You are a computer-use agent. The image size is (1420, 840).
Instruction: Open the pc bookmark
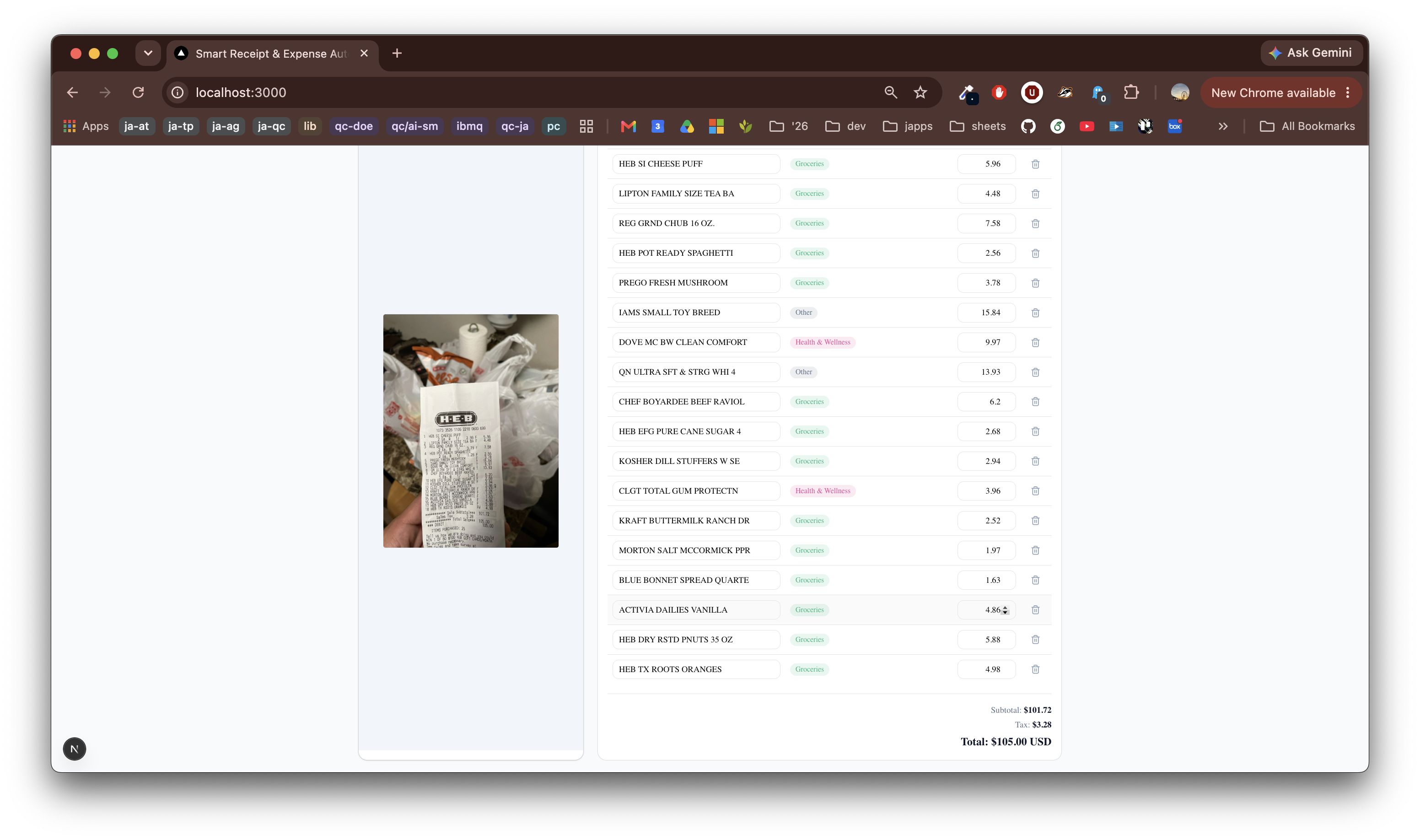click(554, 126)
